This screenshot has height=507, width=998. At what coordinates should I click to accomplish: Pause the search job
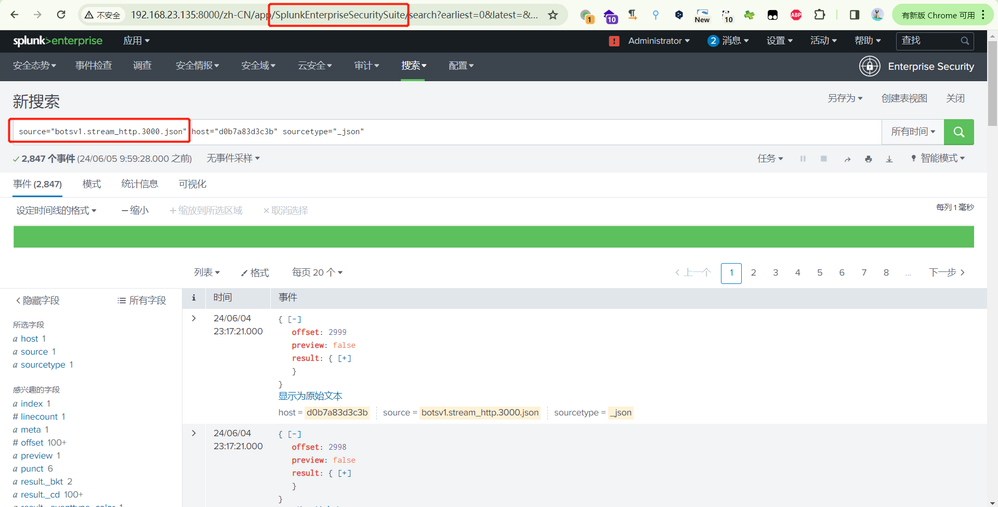tap(803, 159)
